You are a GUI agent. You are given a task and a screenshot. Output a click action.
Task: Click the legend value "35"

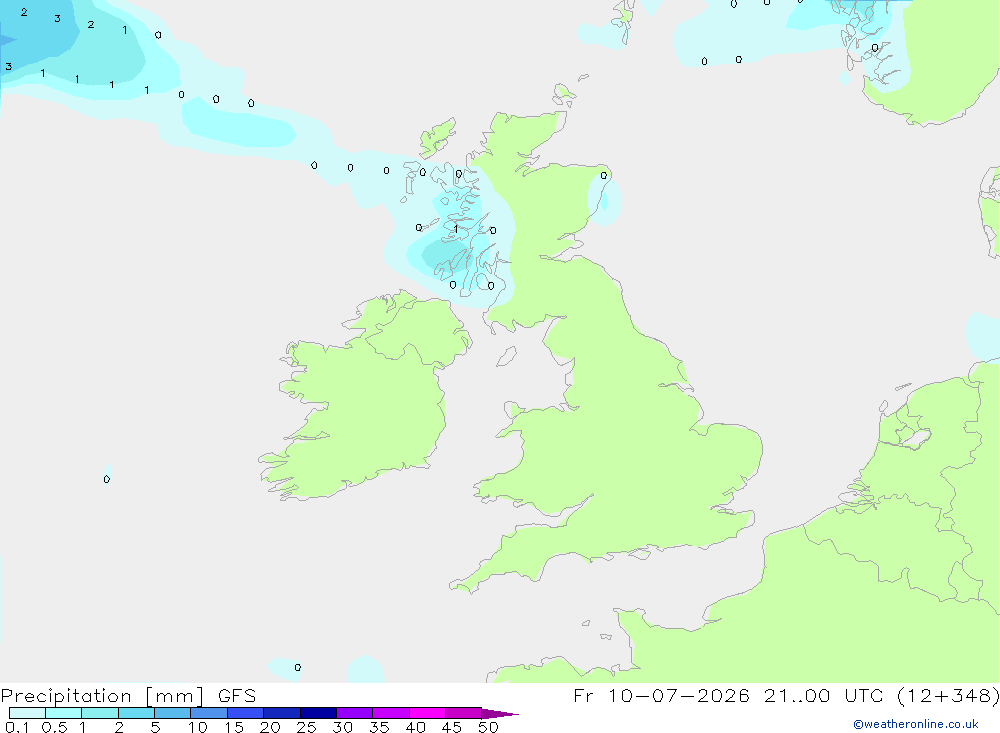click(x=379, y=727)
